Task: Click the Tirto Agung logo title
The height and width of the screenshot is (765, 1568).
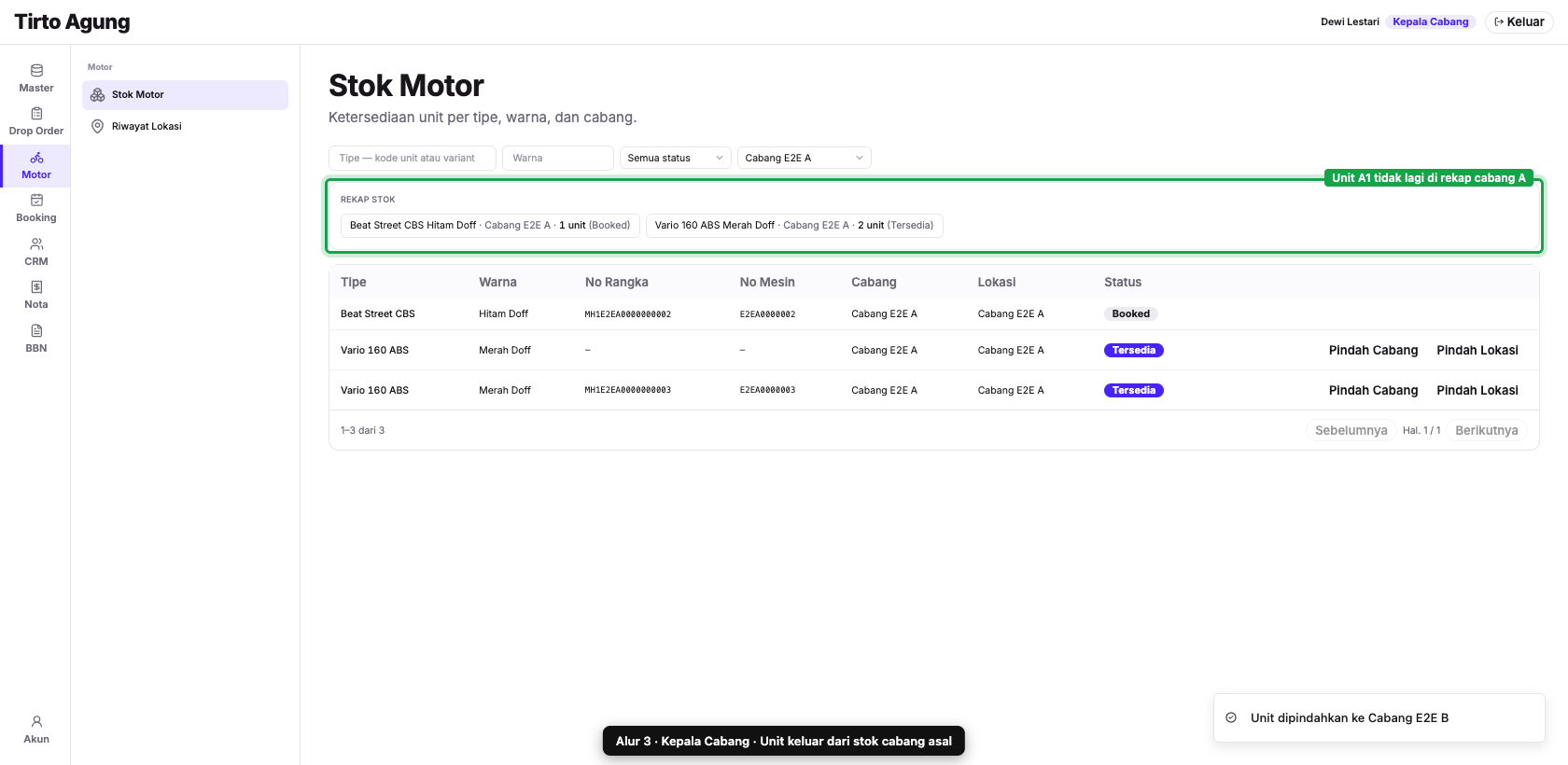Action: (73, 22)
